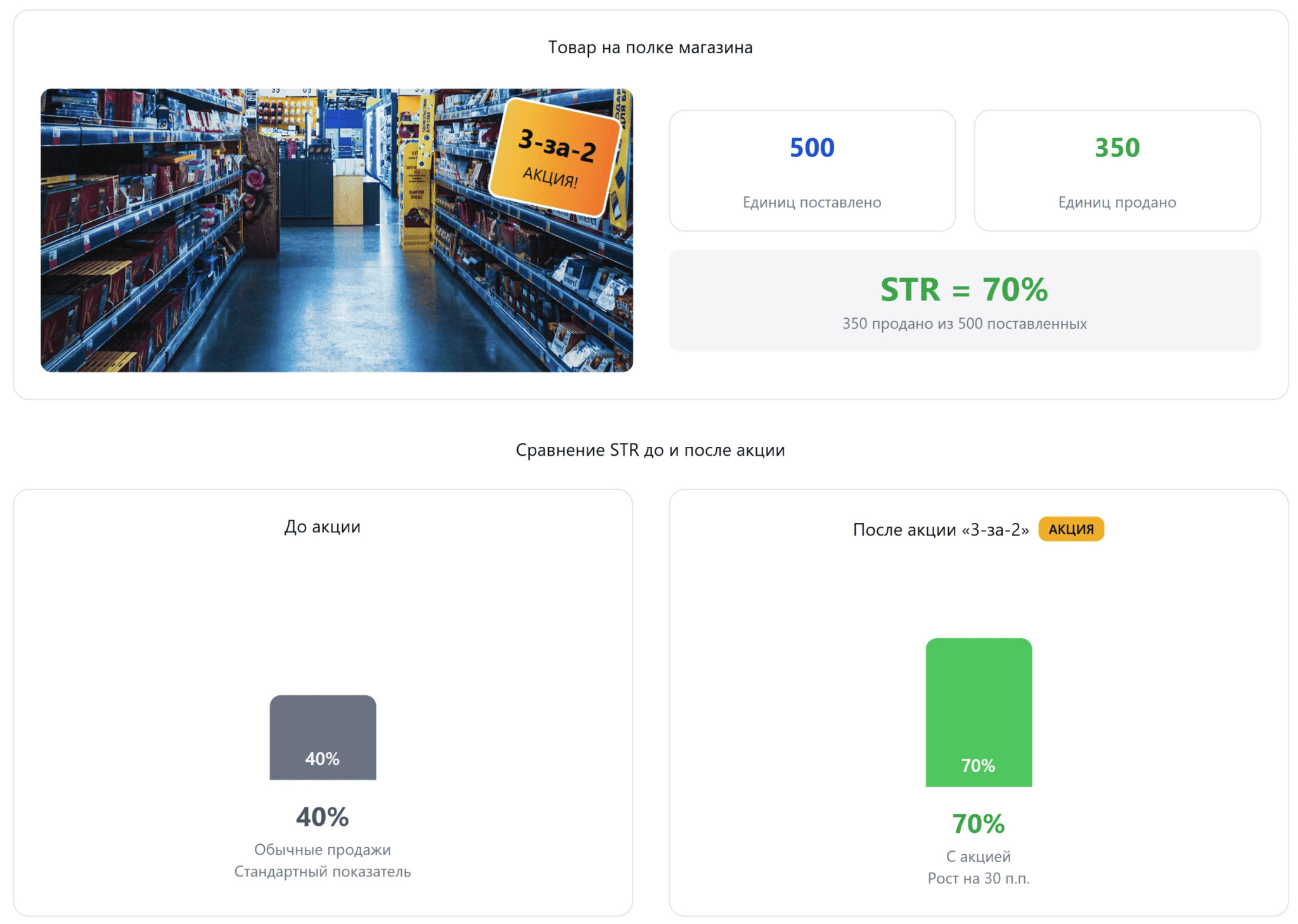Click the Единиц продано label
Image resolution: width=1298 pixels, height=924 pixels.
coord(1117,202)
